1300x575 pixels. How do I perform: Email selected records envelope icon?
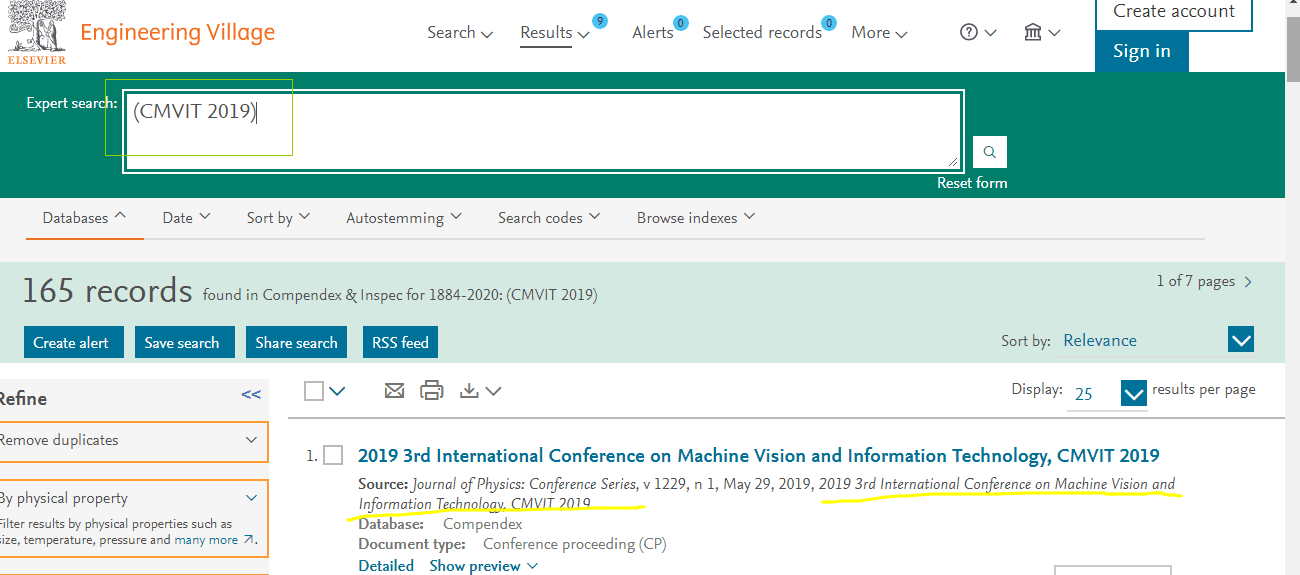(395, 391)
